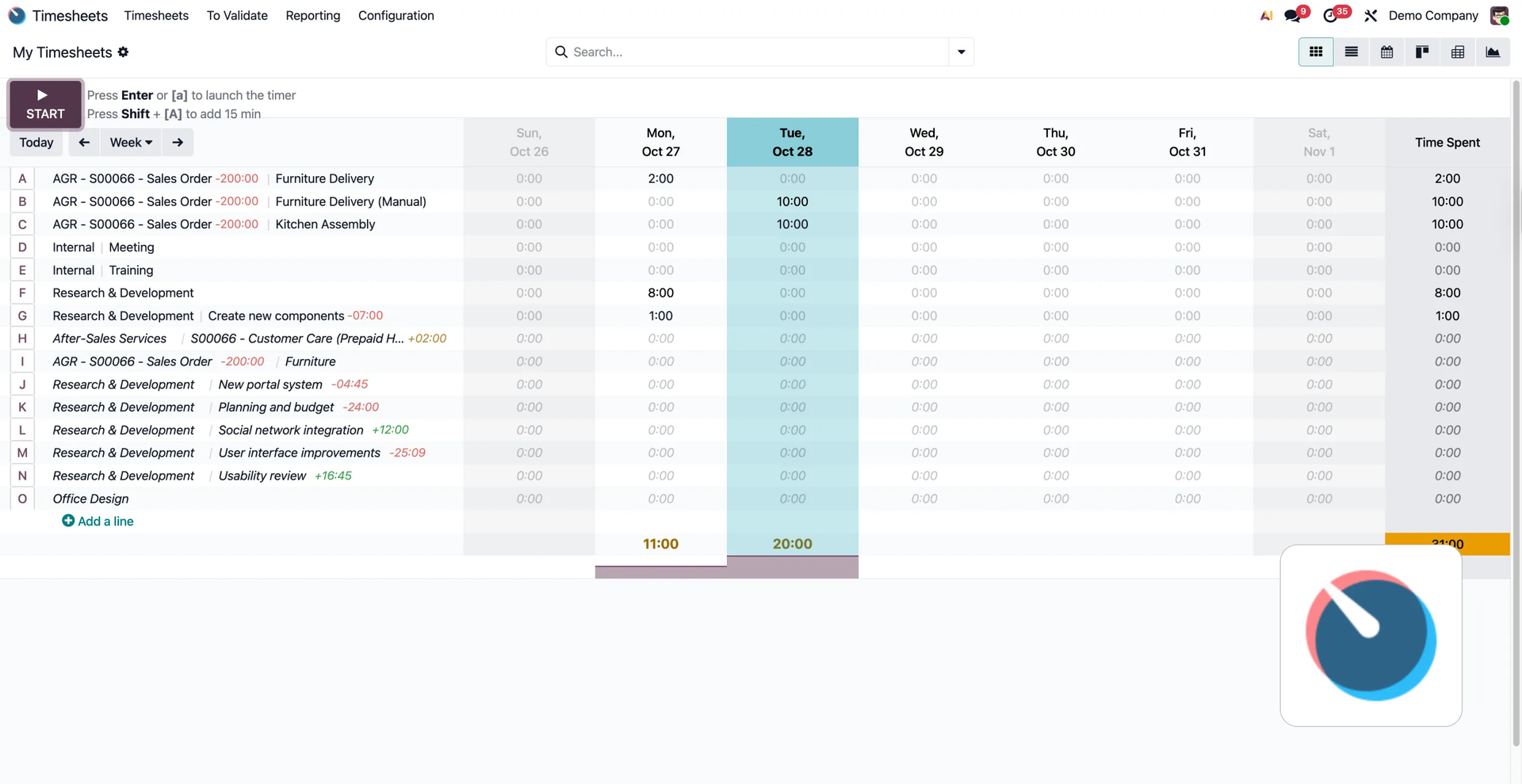Click in the Search field
This screenshot has width=1522, height=784.
coord(757,52)
